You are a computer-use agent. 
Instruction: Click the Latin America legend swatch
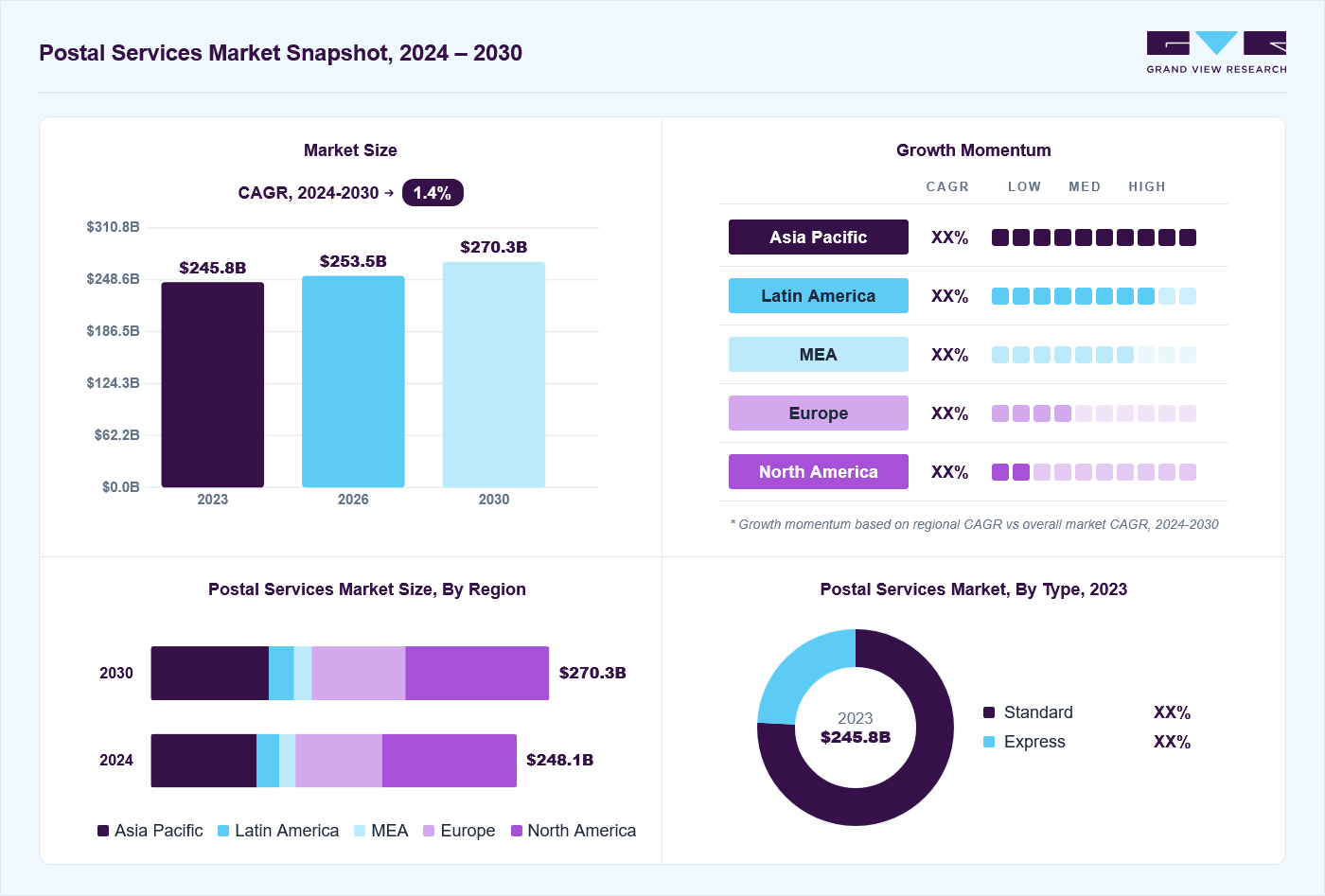click(223, 831)
